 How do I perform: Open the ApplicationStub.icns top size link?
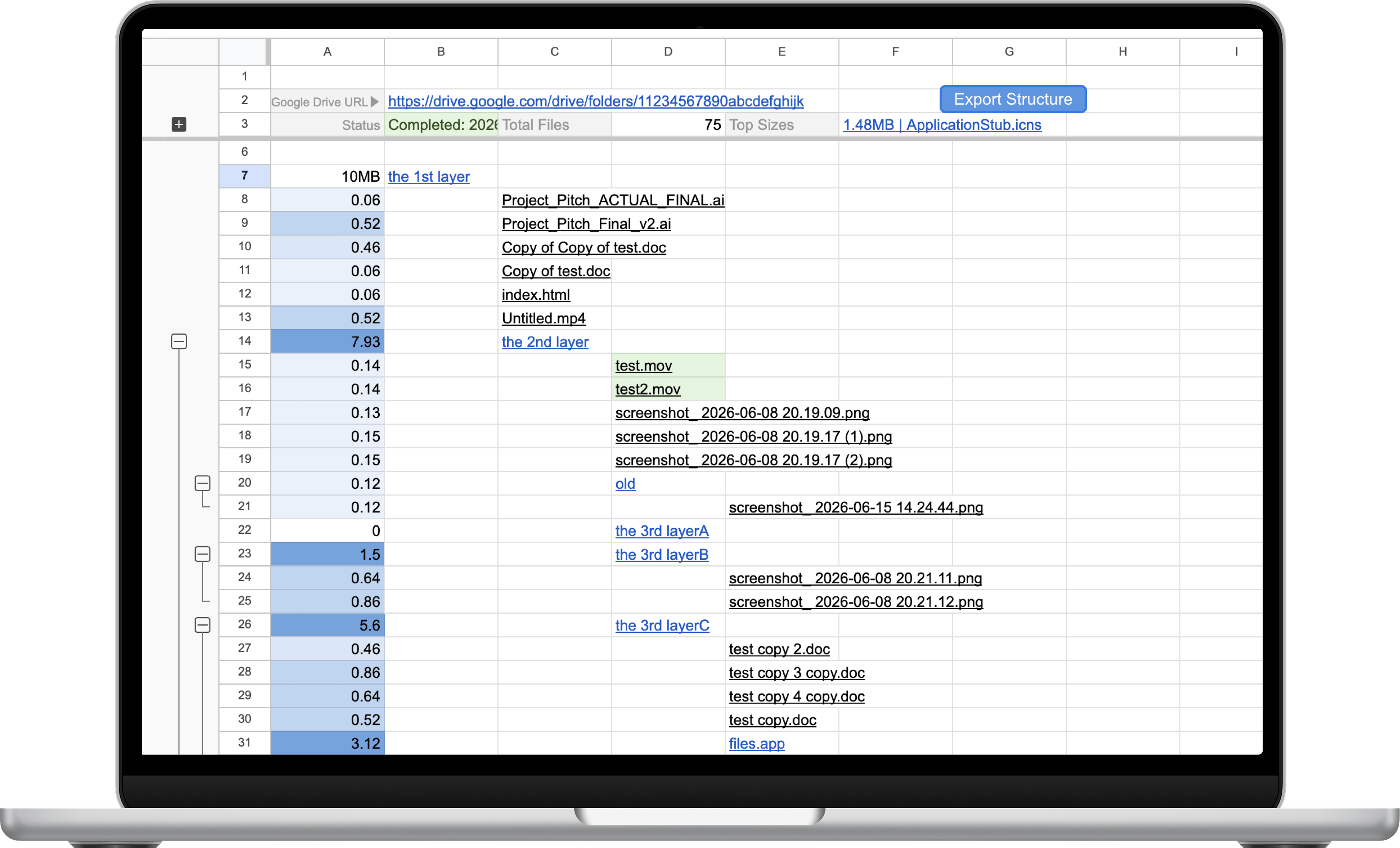point(942,125)
